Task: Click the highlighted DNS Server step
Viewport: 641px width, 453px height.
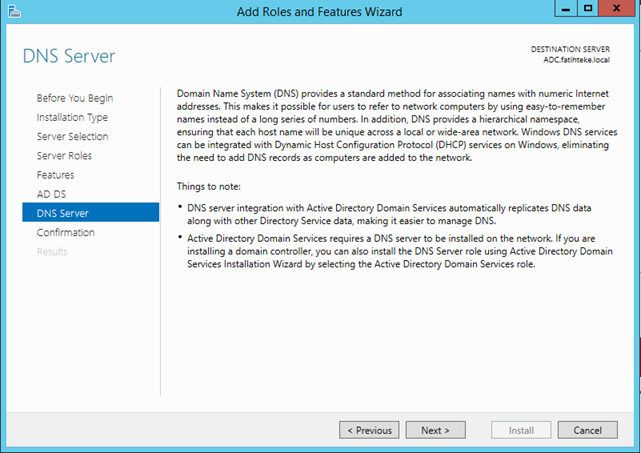Action: (91, 212)
